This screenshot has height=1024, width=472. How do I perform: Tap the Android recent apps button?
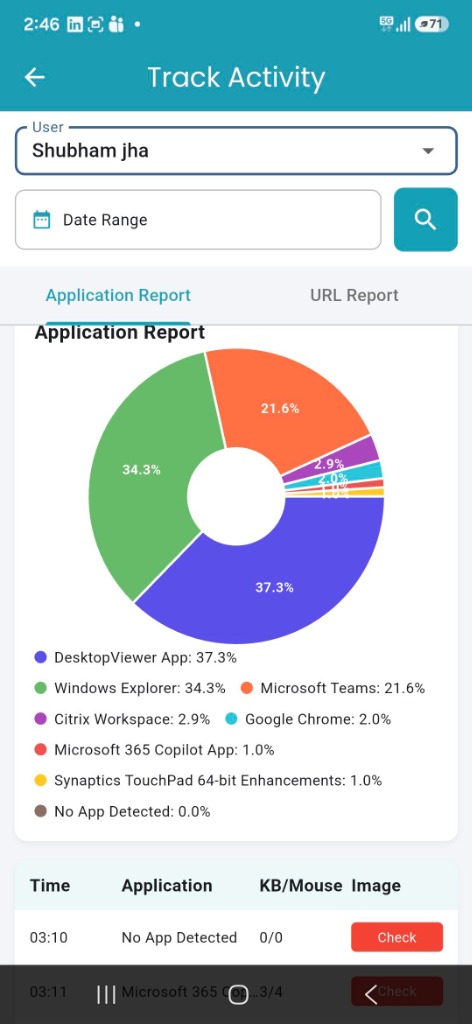pyautogui.click(x=106, y=994)
